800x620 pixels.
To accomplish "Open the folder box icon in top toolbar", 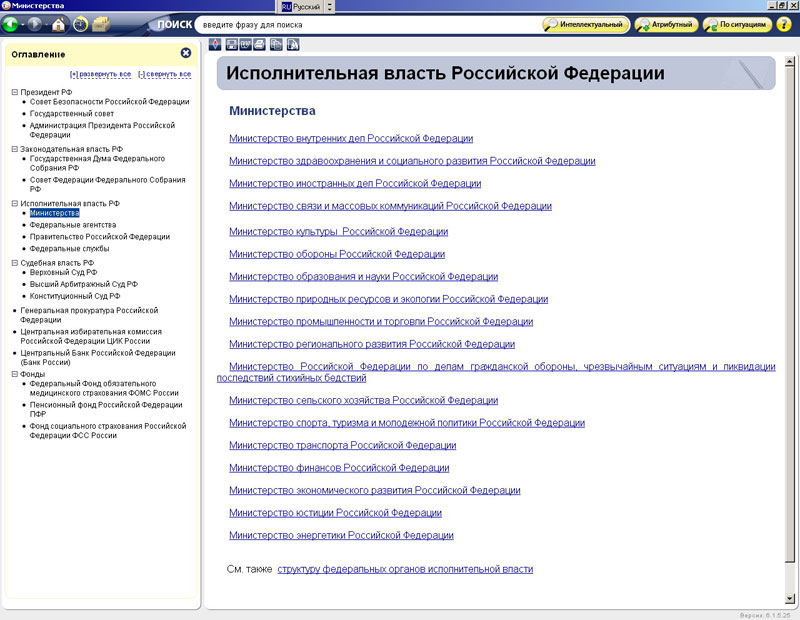I will point(101,24).
